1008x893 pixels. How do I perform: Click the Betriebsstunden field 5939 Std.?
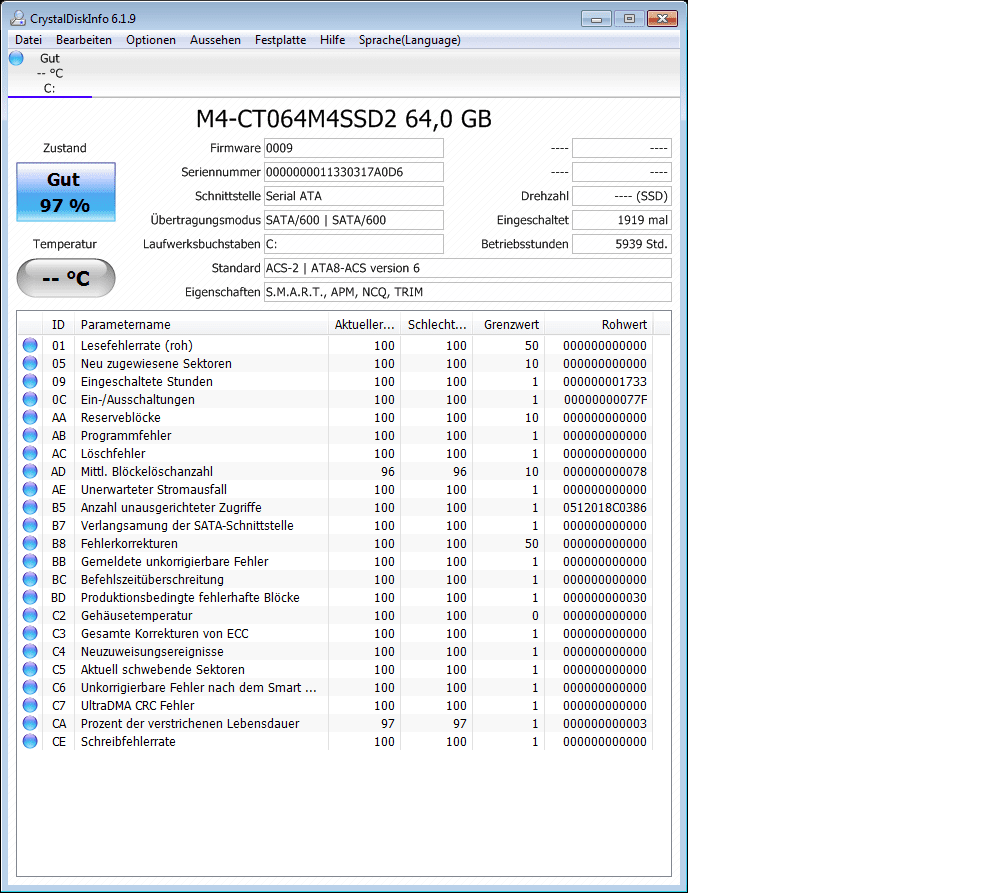click(622, 244)
